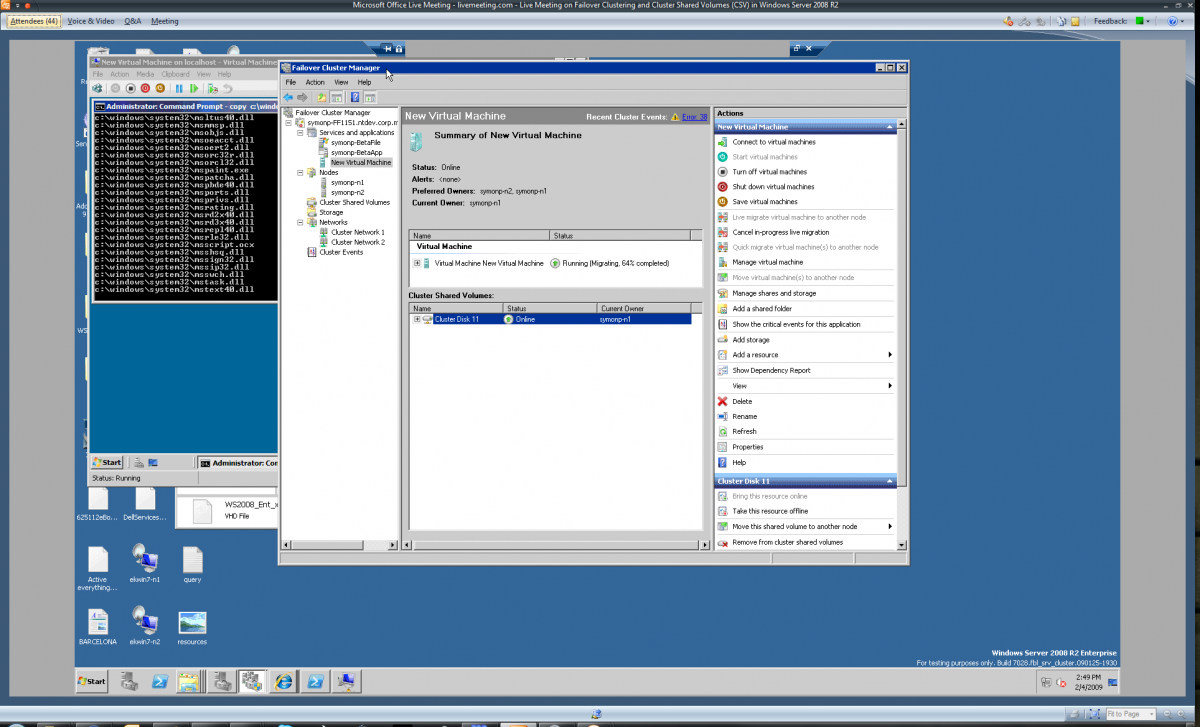The image size is (1200, 727).
Task: Click the green Feedback status indicator
Action: pos(1139,21)
